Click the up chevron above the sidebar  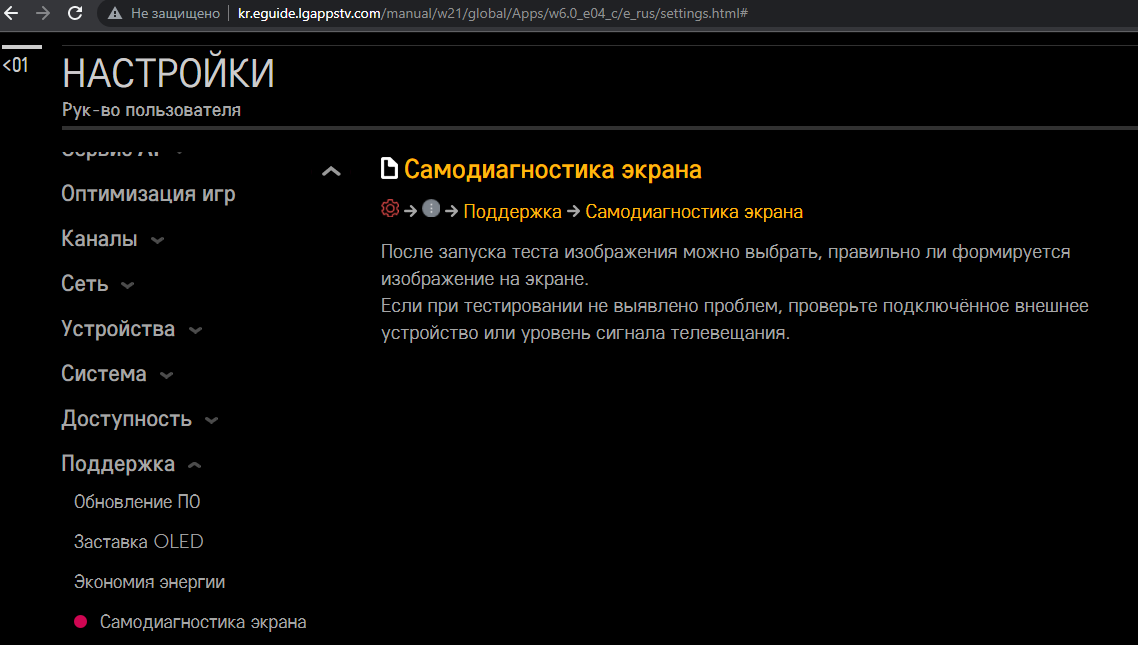pyautogui.click(x=331, y=172)
